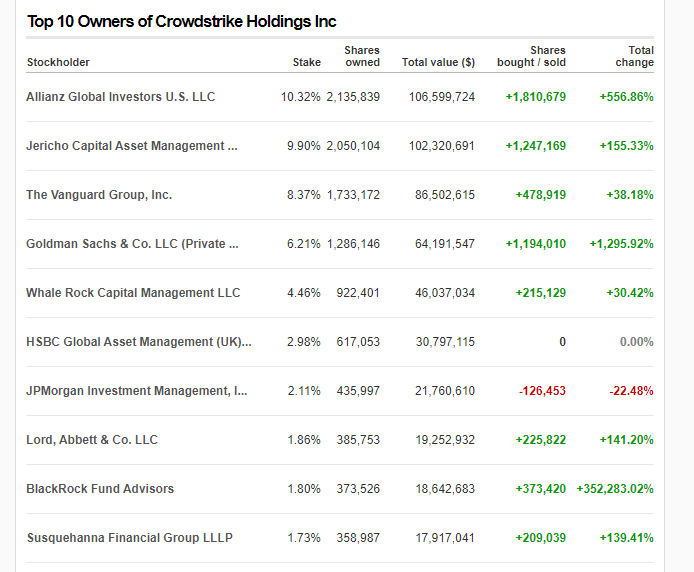
Task: Click the Stockholder column header
Action: [58, 62]
